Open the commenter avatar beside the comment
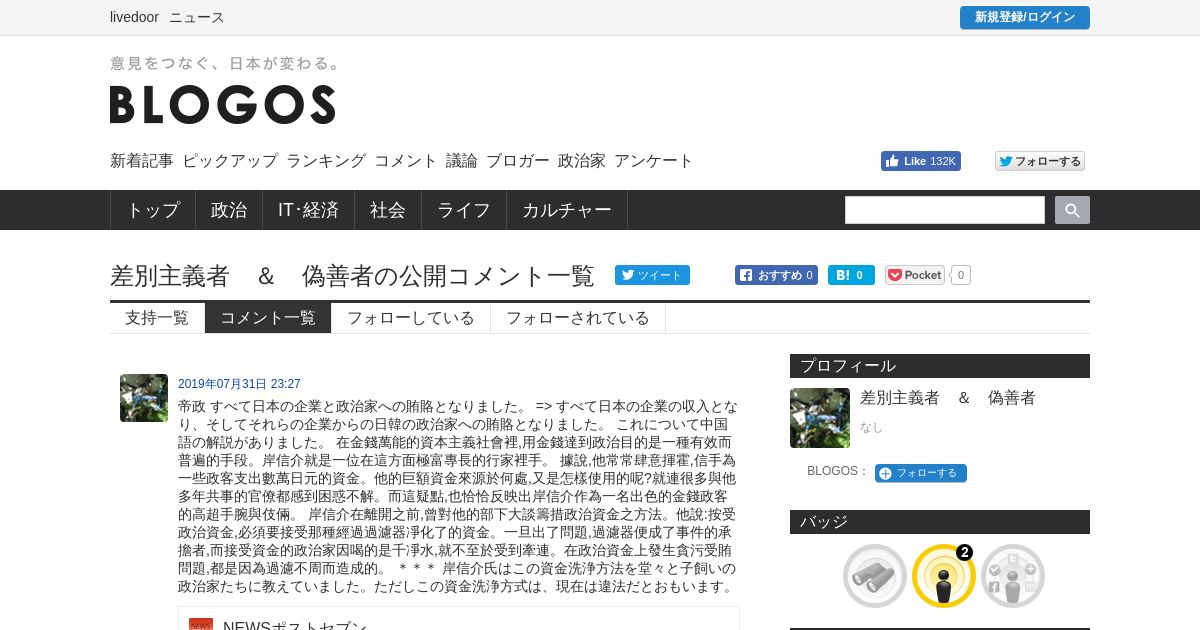Viewport: 1200px width, 630px height. (144, 398)
